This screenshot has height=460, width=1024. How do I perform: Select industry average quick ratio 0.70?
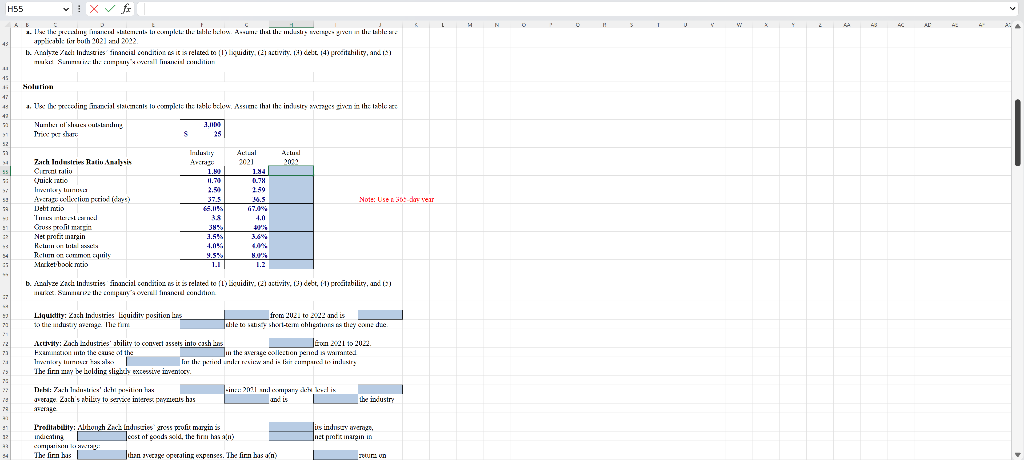[203, 180]
